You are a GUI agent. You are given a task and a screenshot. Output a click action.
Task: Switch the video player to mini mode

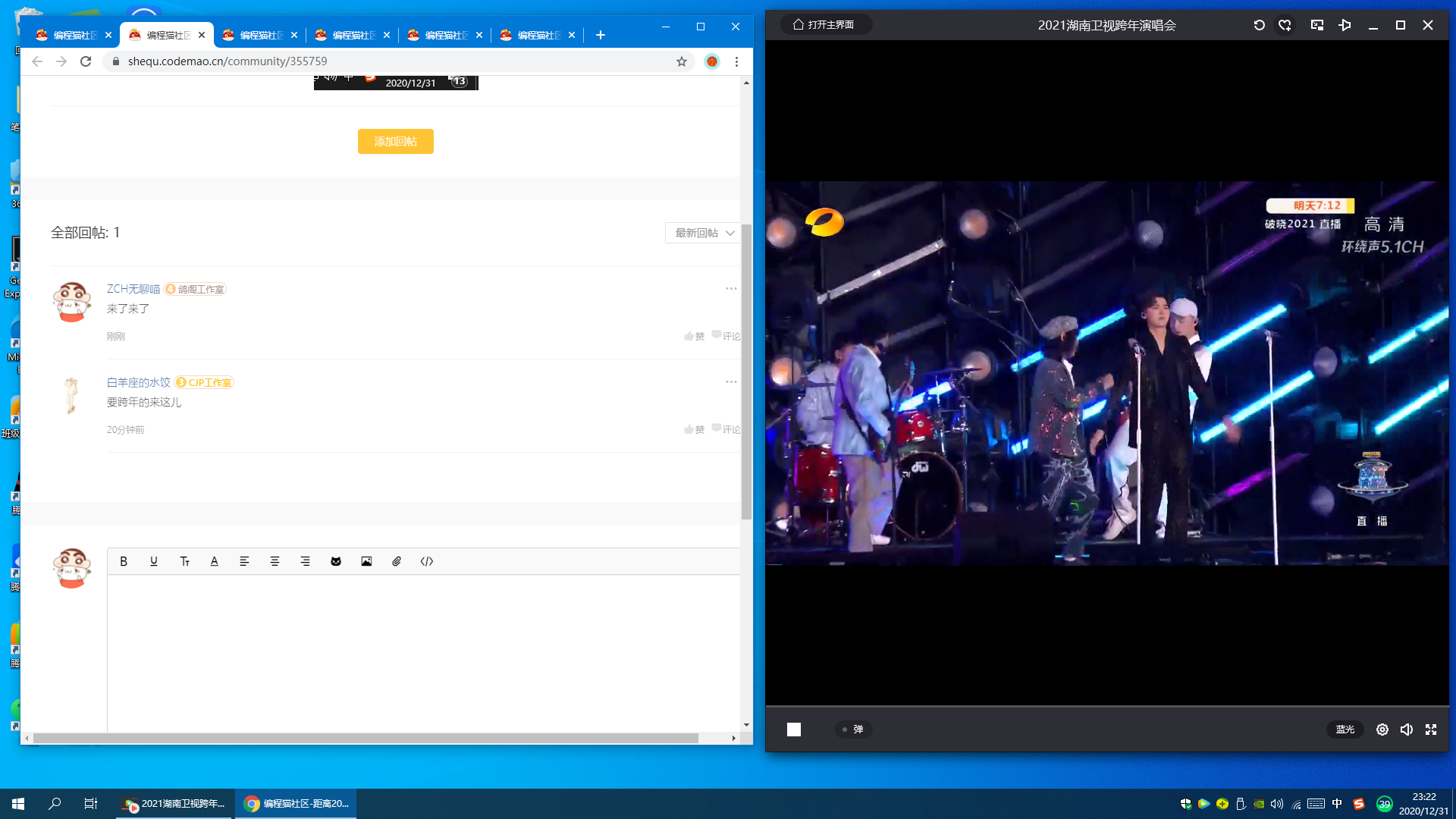1317,25
